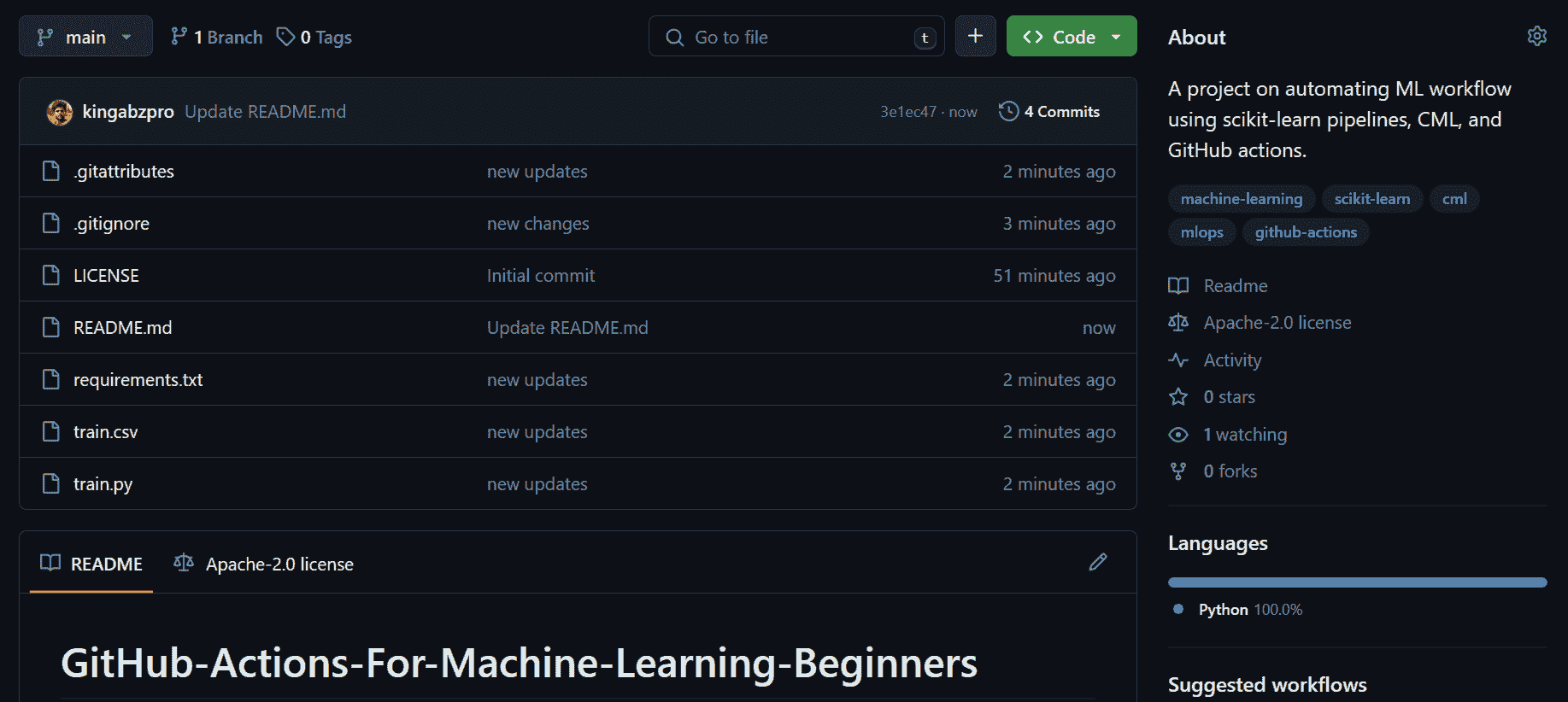Open the Activity link

click(x=1232, y=360)
